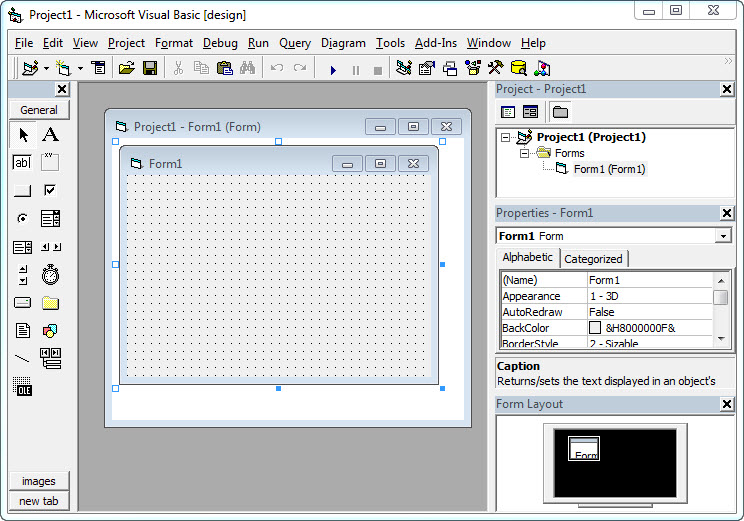Select the Label tool in the toolbox
Screen dimensions: 744x521
click(x=50, y=135)
